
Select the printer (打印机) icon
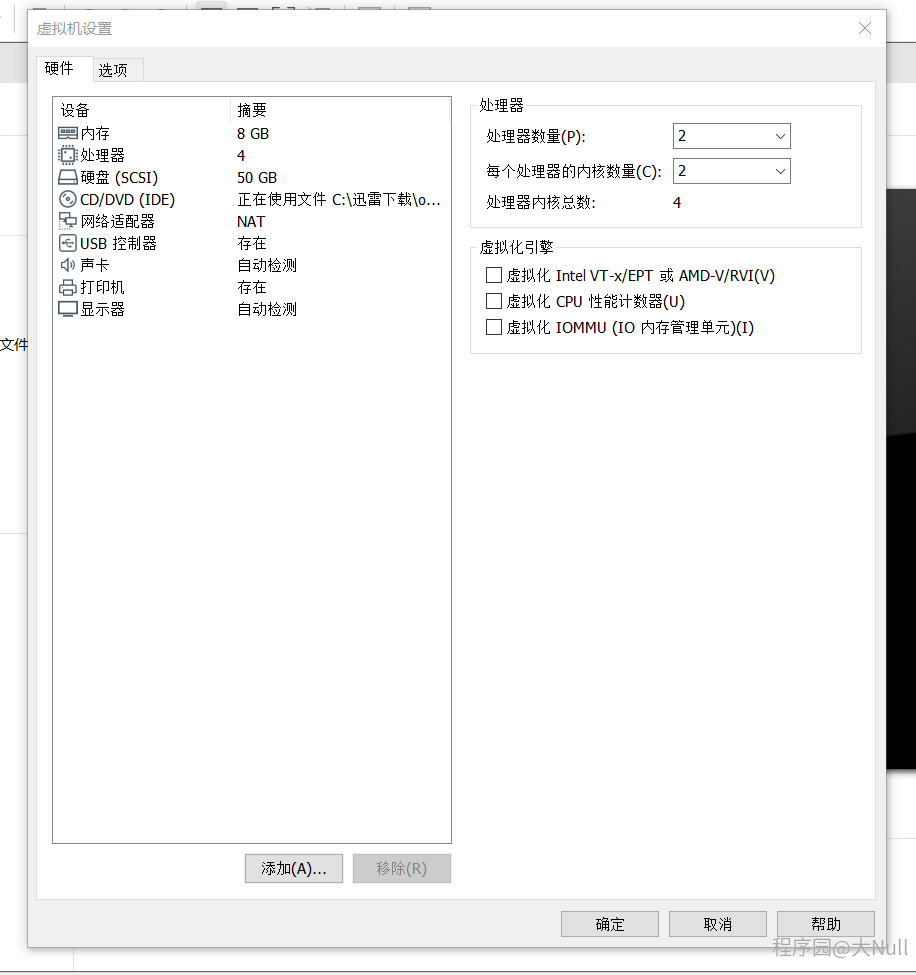pos(68,288)
